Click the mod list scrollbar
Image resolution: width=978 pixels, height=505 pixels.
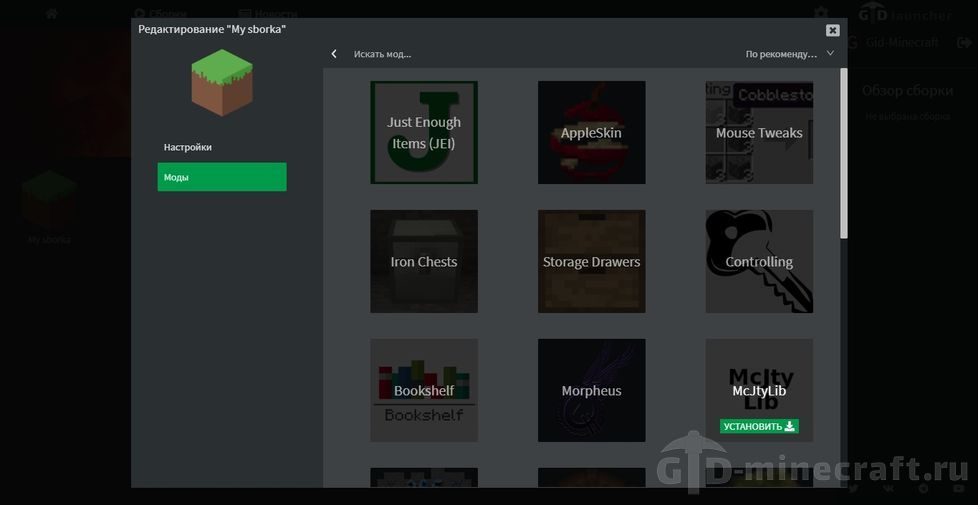point(843,153)
